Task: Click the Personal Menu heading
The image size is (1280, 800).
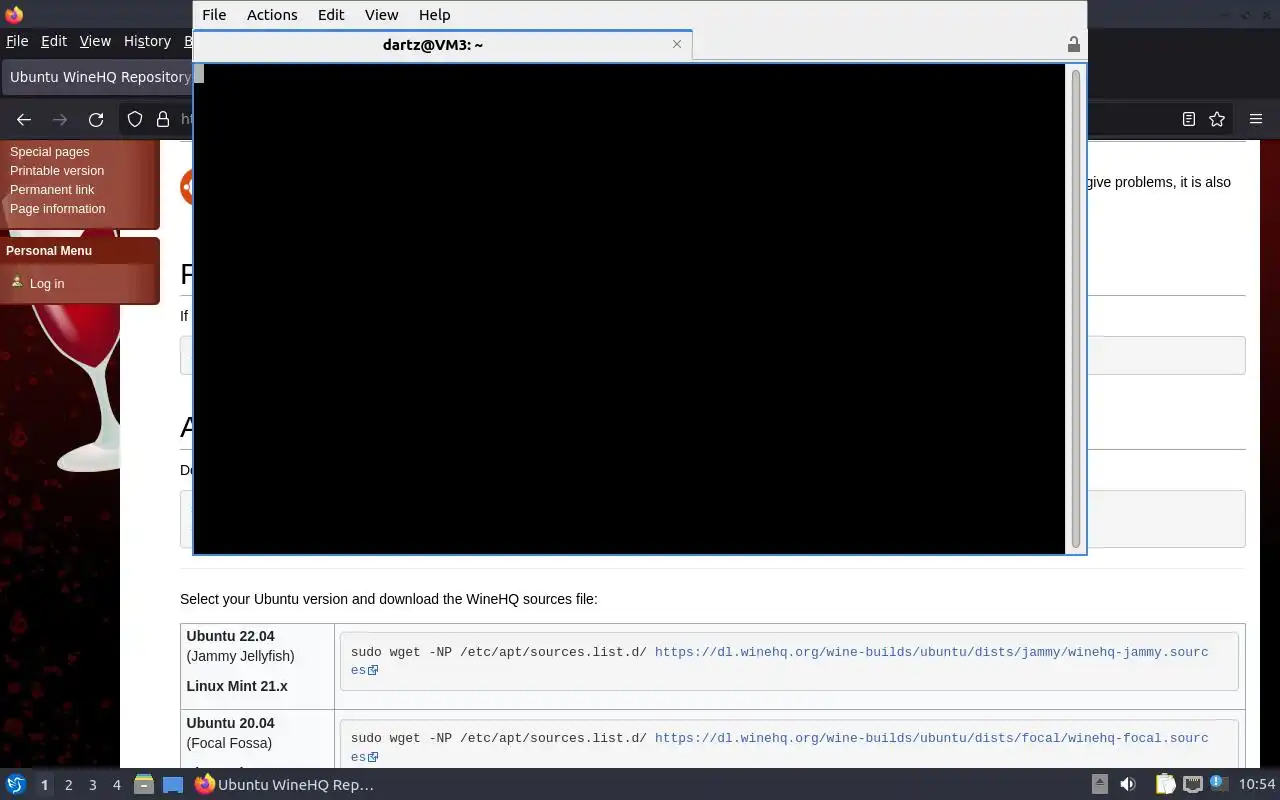Action: tap(49, 251)
